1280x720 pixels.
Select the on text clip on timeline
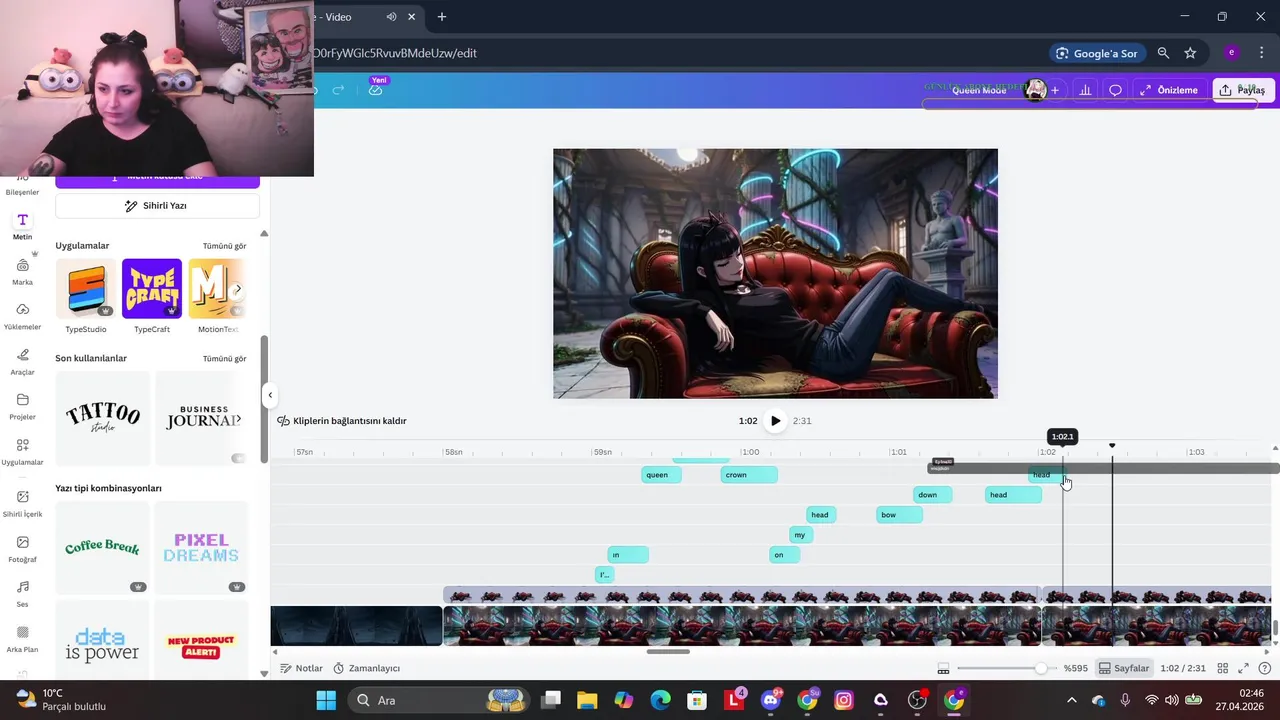784,555
